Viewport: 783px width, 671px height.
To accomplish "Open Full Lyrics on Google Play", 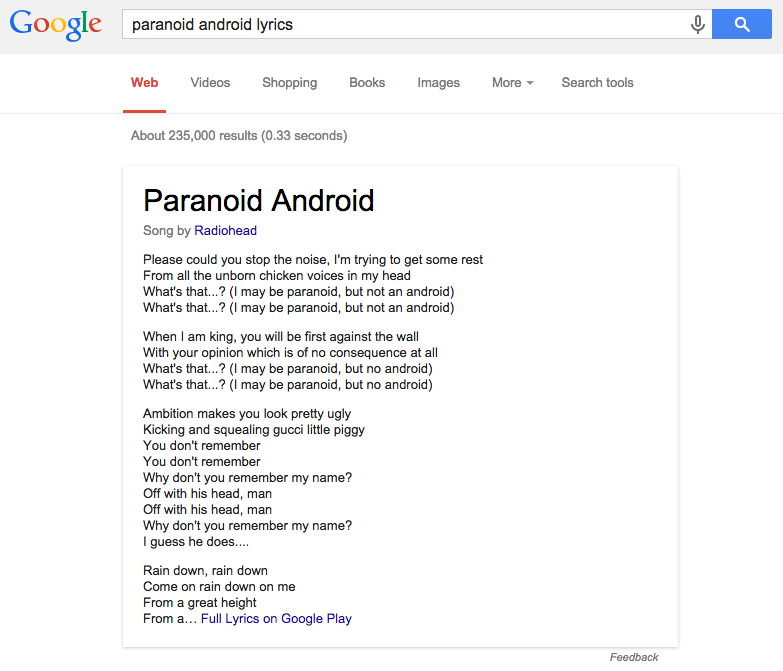I will (276, 619).
